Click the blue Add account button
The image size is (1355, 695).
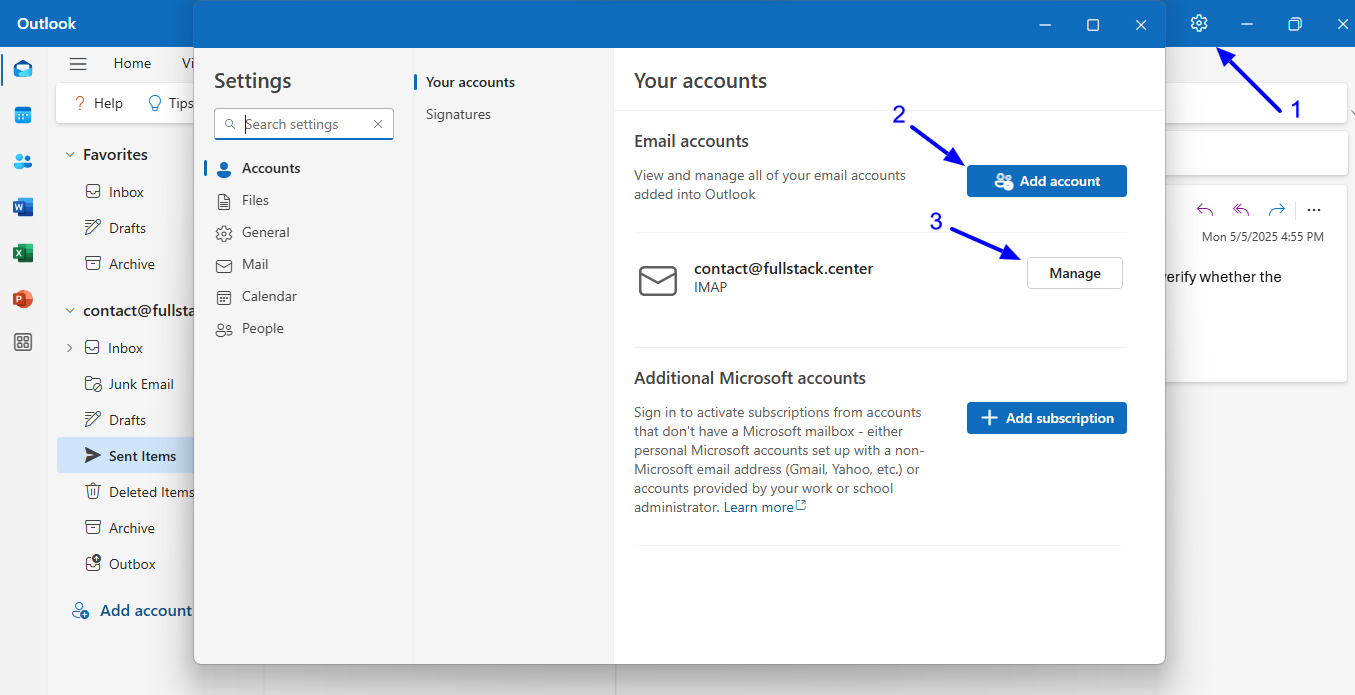[x=1047, y=181]
